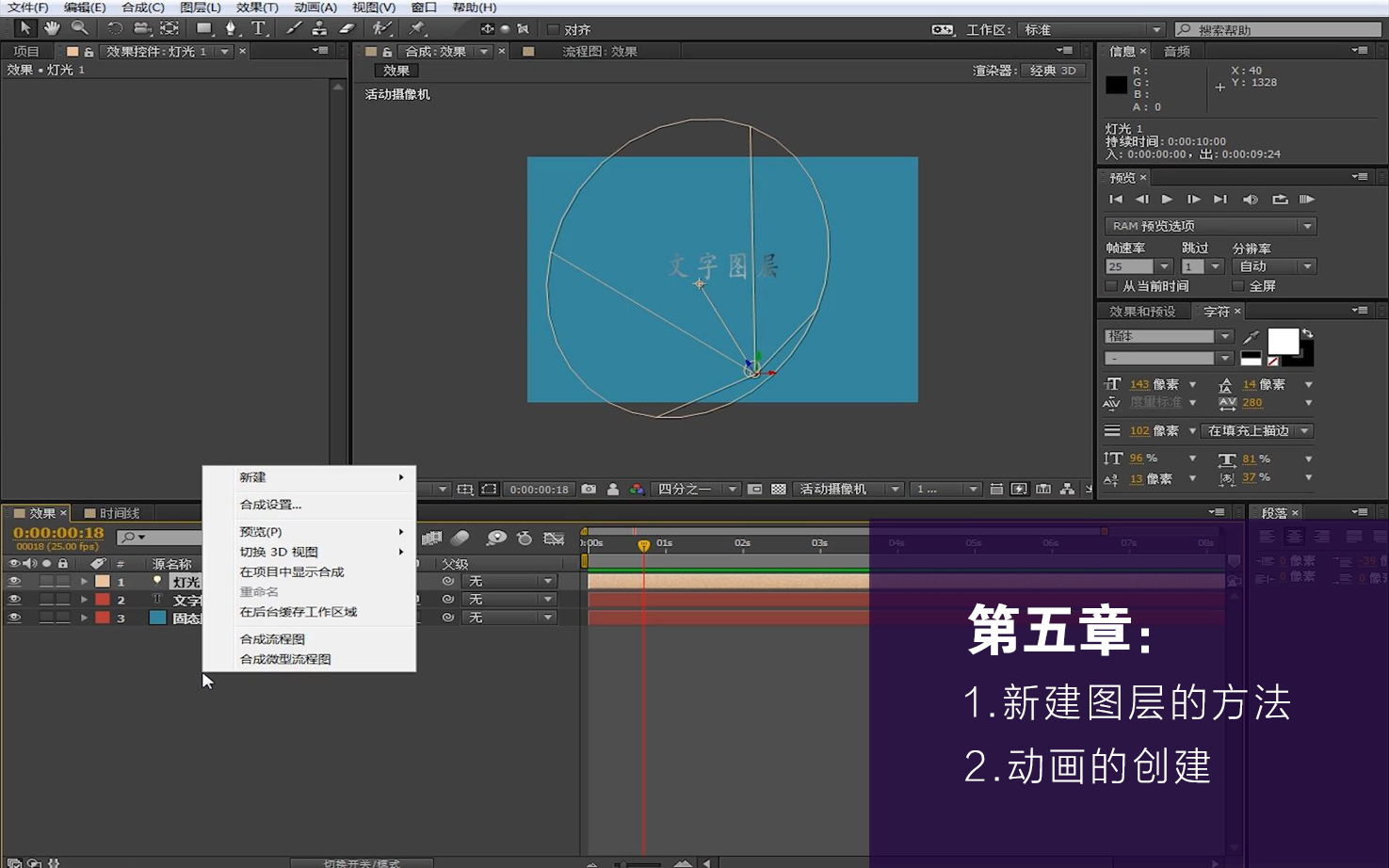This screenshot has width=1389, height=868.
Task: Select the Roto Brush tool
Action: click(x=381, y=28)
